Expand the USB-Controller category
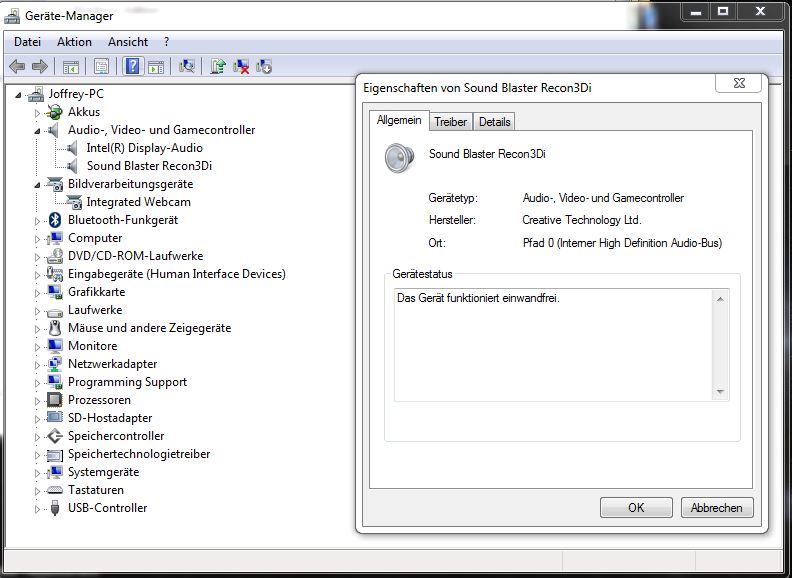Image resolution: width=792 pixels, height=578 pixels. pos(38,509)
